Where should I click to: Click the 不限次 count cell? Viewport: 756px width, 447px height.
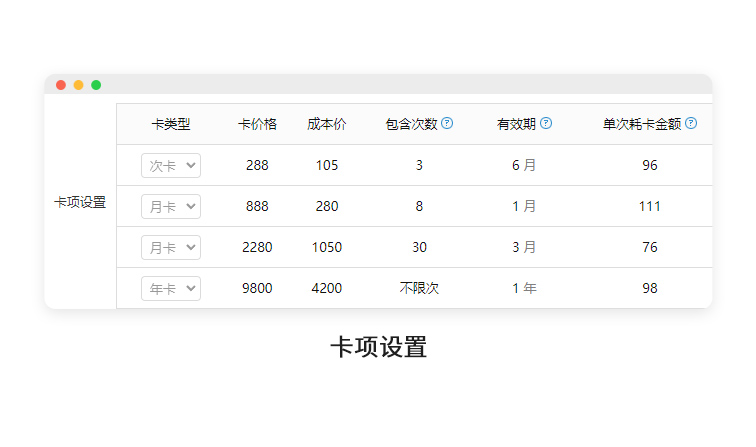[x=419, y=288]
